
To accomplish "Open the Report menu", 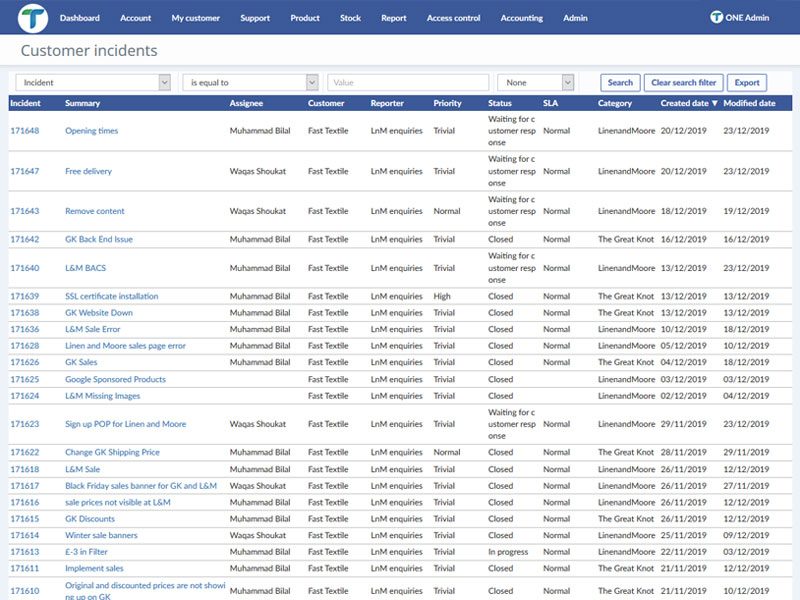I will (x=394, y=18).
